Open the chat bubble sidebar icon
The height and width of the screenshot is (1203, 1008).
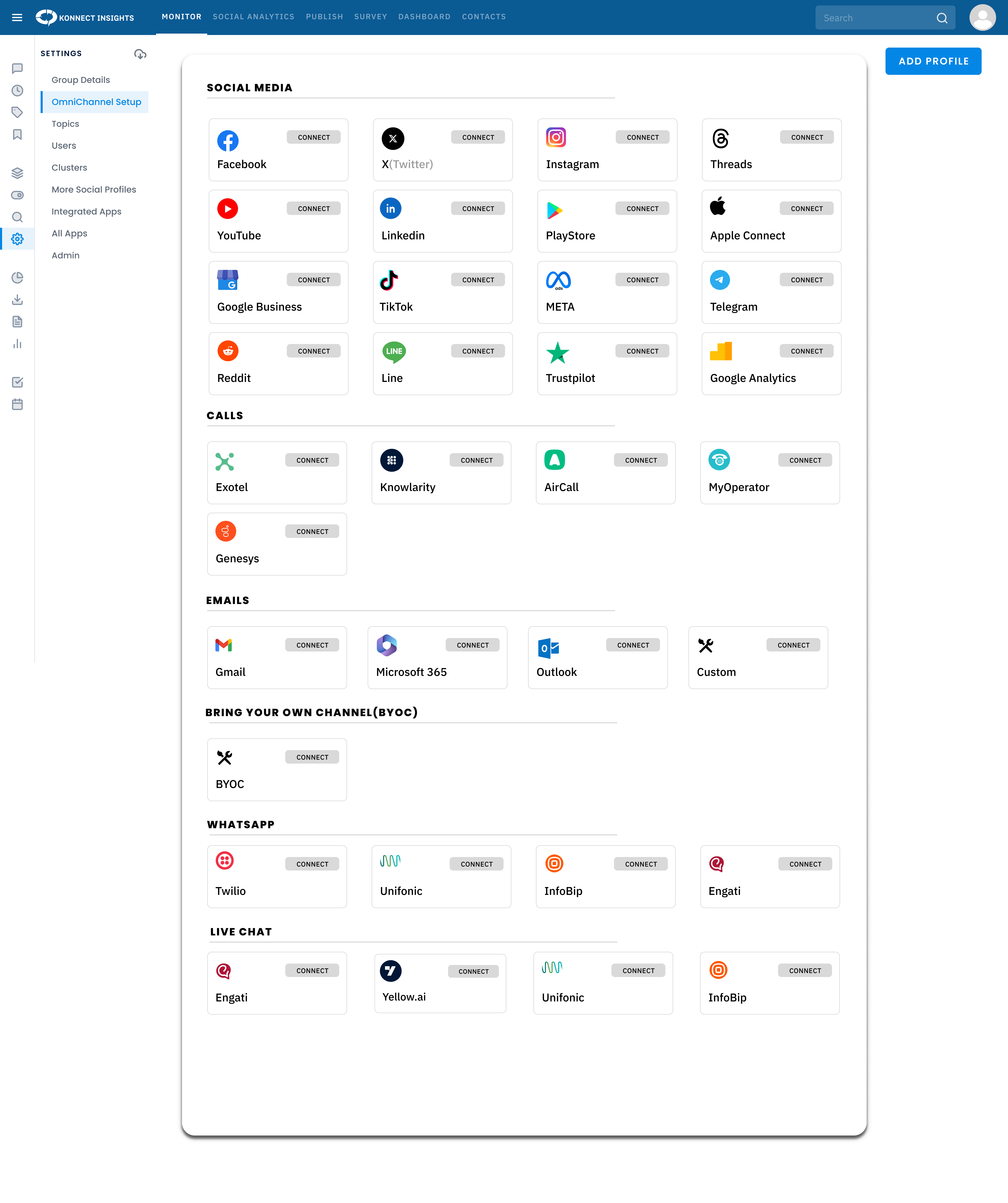pyautogui.click(x=17, y=69)
